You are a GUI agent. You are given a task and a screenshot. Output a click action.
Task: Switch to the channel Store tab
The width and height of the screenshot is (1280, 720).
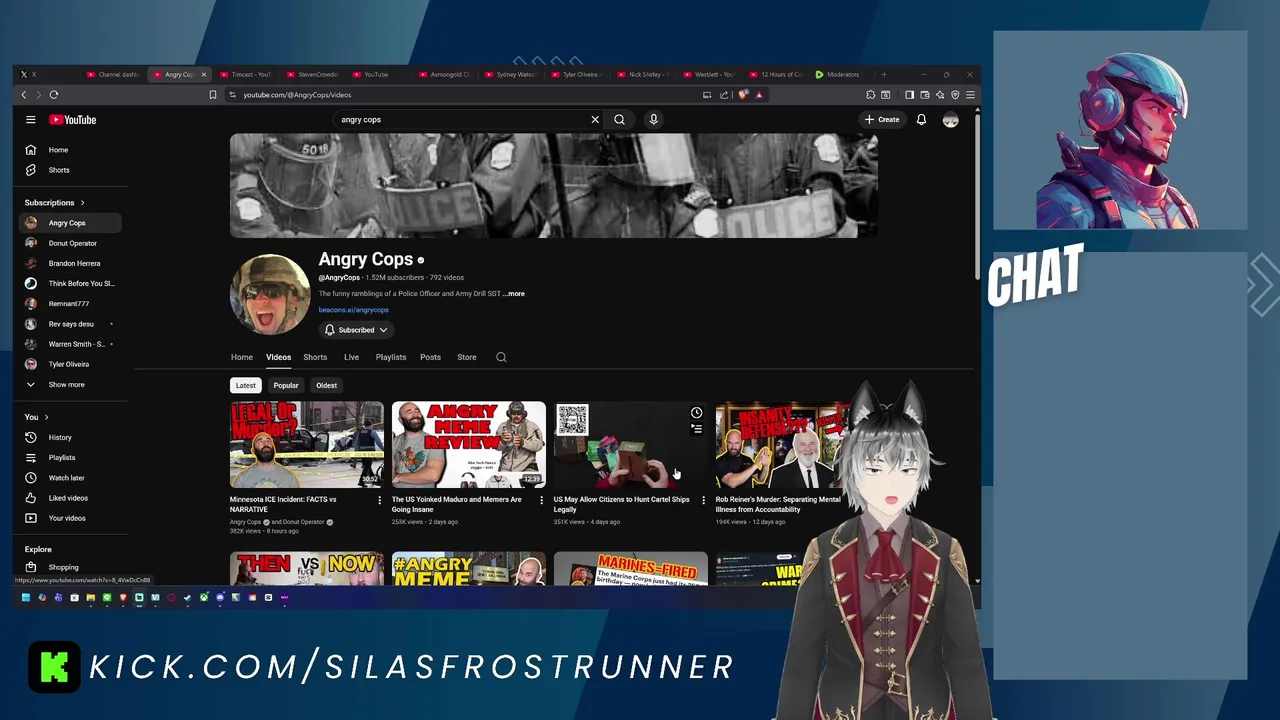[467, 357]
